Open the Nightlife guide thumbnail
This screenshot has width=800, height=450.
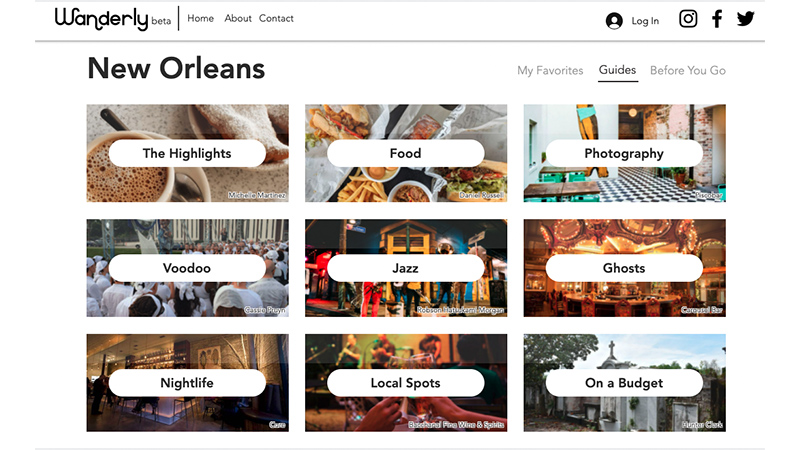pyautogui.click(x=187, y=383)
